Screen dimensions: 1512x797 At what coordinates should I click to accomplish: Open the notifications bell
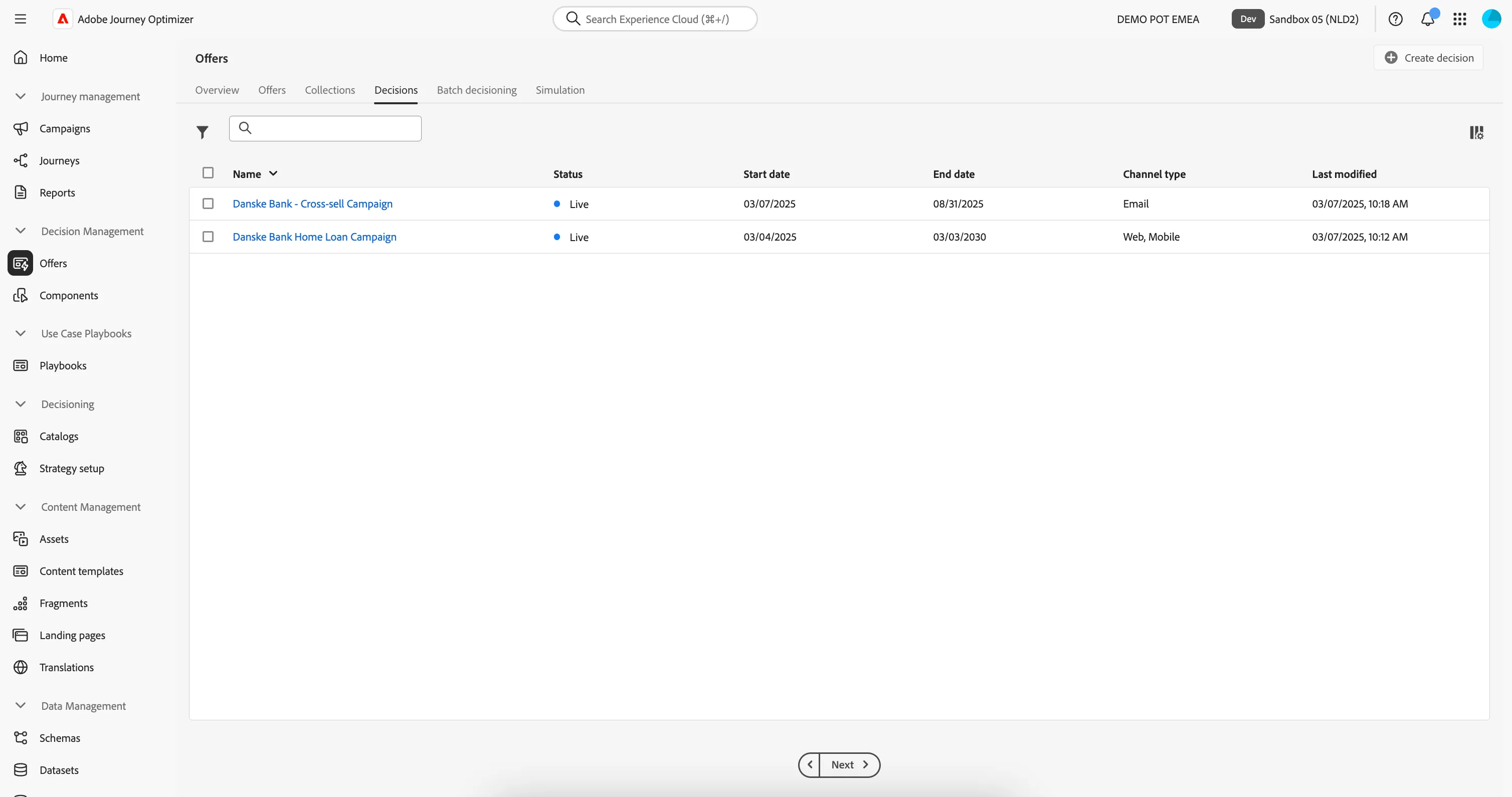point(1427,19)
